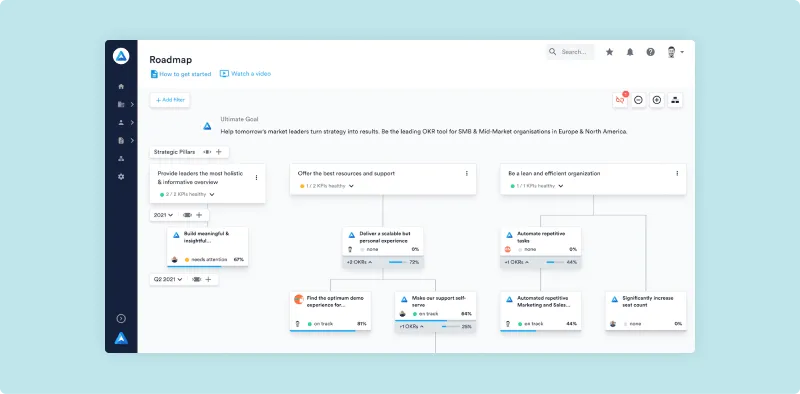Open the star favorites icon
The height and width of the screenshot is (394, 800).
pos(609,52)
